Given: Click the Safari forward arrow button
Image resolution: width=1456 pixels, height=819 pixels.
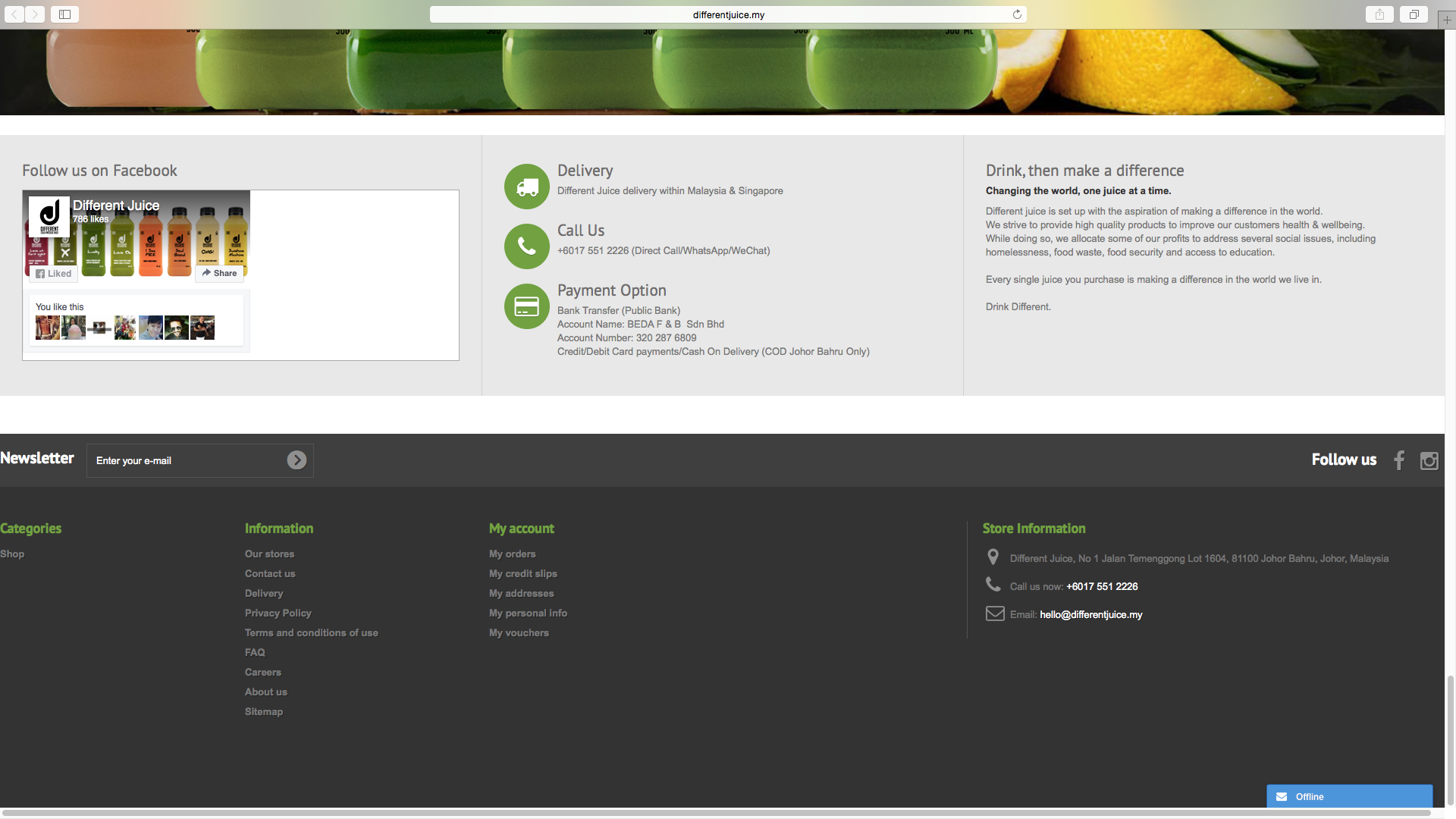Looking at the screenshot, I should pos(35,14).
